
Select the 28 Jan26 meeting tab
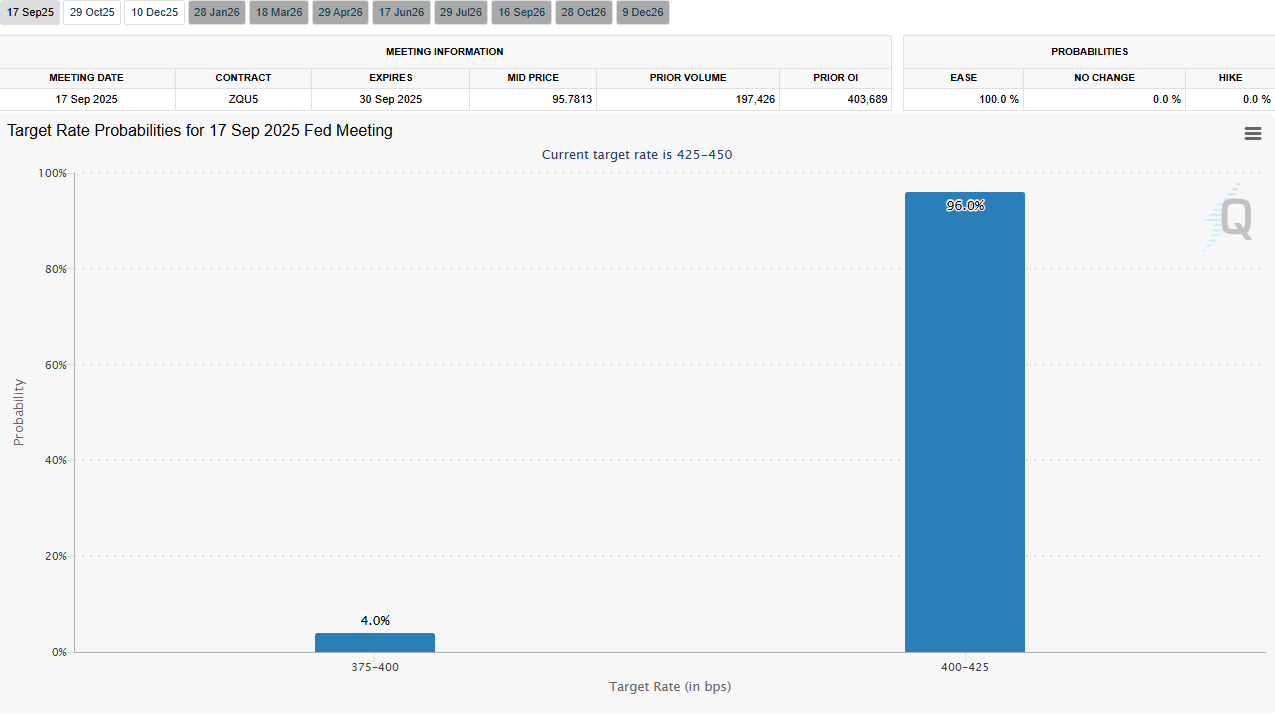tap(216, 13)
